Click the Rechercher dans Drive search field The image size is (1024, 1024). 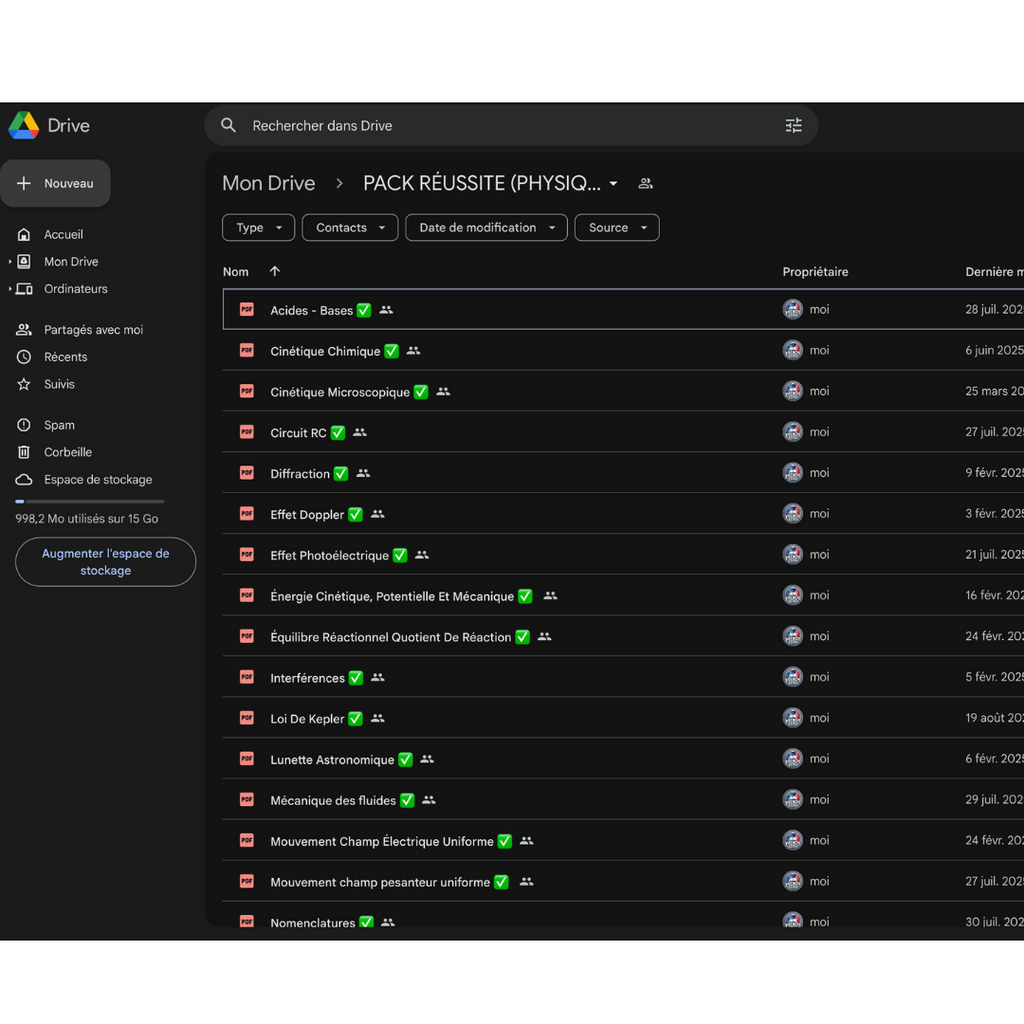pos(500,126)
